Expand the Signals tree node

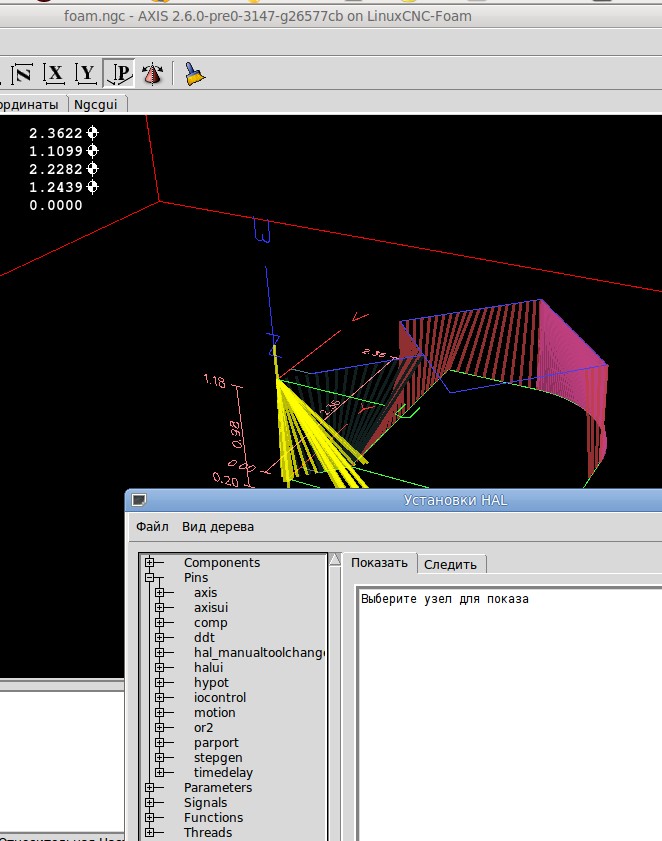click(150, 803)
